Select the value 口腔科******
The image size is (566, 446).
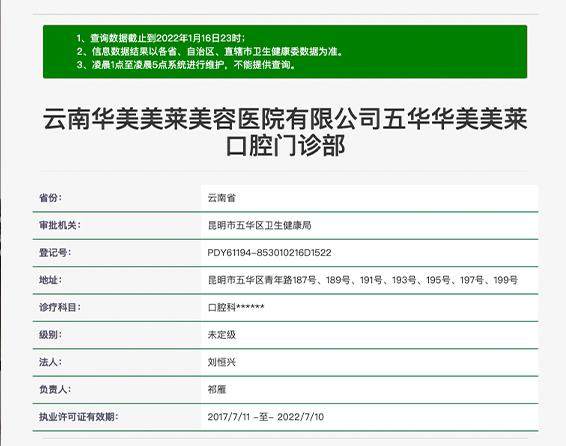[x=236, y=307]
